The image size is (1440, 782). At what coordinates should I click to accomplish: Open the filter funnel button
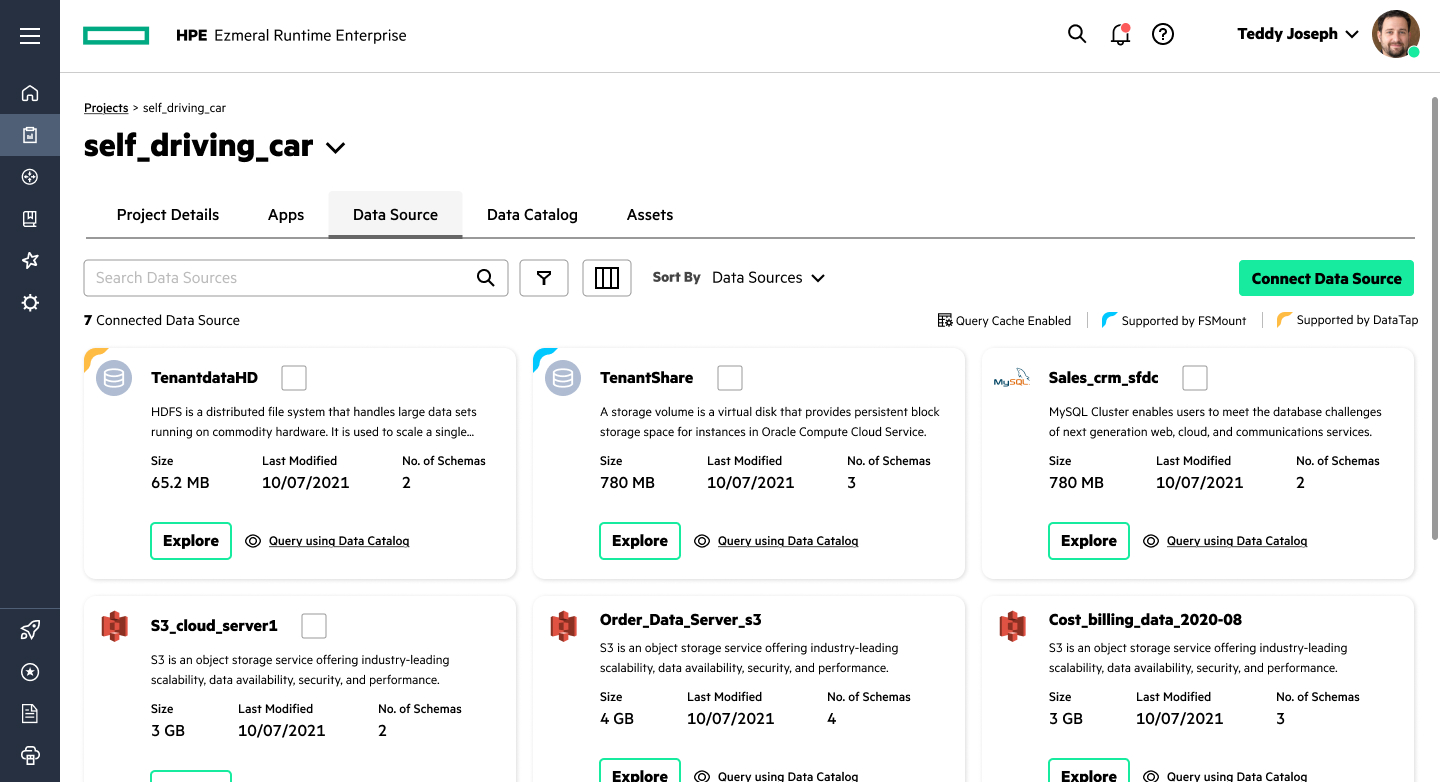click(x=544, y=278)
